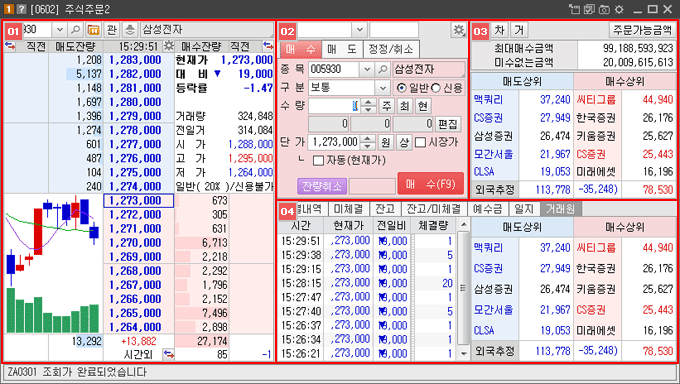The width and height of the screenshot is (680, 384).
Task: Click the stock search magnifier in order book panel
Action: click(75, 30)
